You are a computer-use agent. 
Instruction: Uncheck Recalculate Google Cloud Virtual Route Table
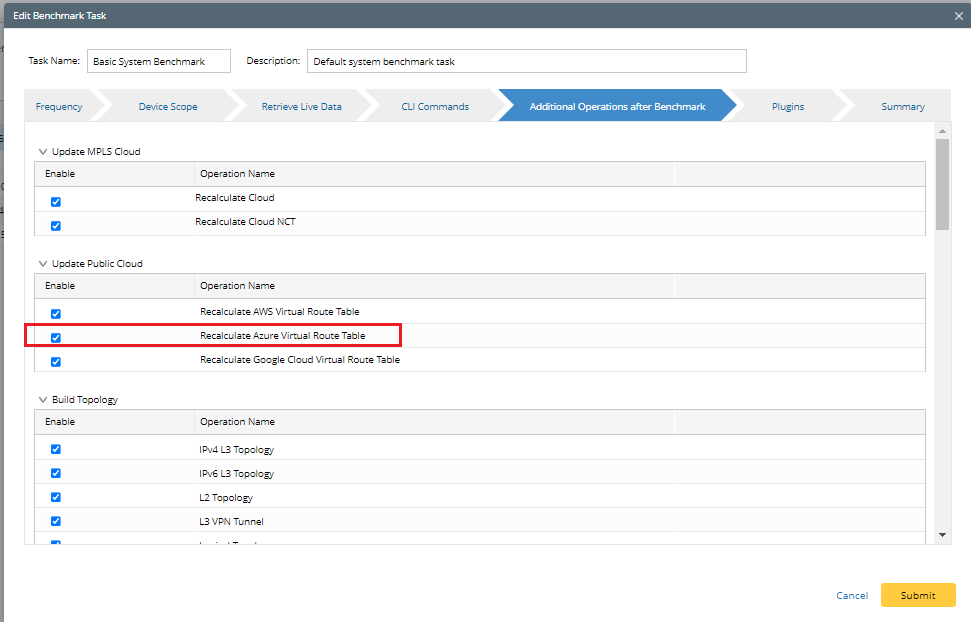pyautogui.click(x=55, y=360)
